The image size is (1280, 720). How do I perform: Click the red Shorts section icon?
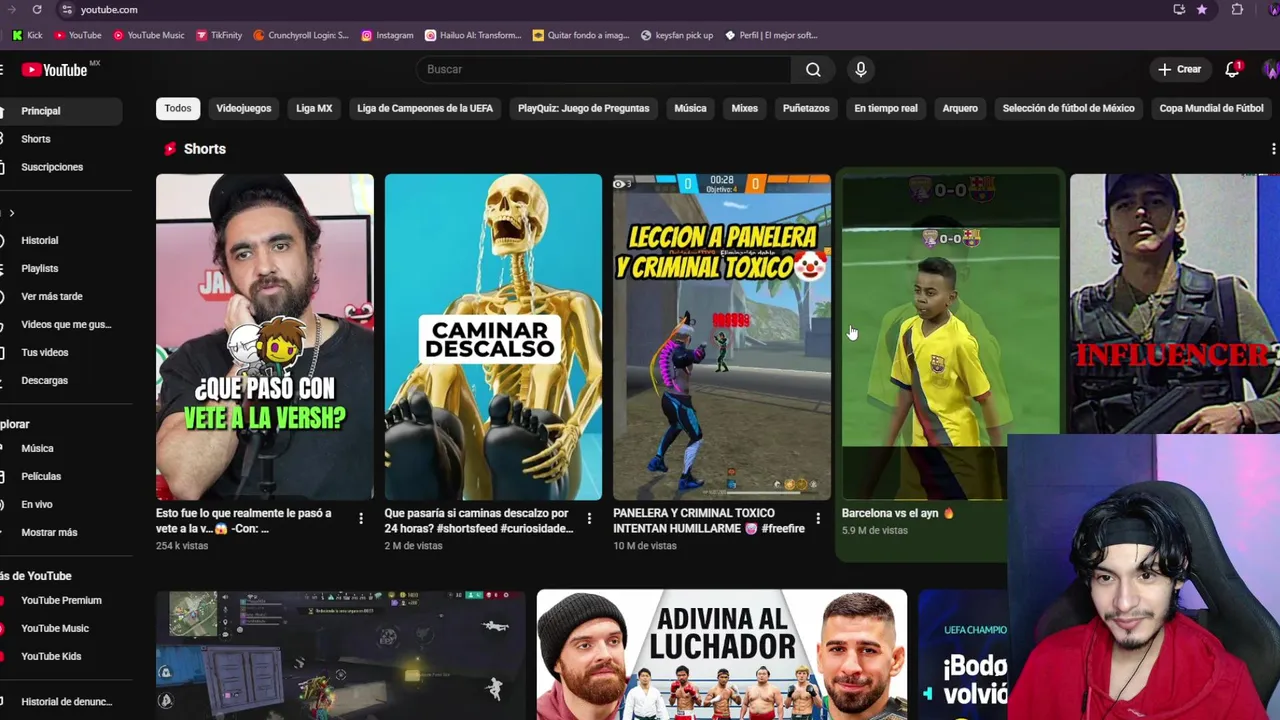click(x=170, y=149)
